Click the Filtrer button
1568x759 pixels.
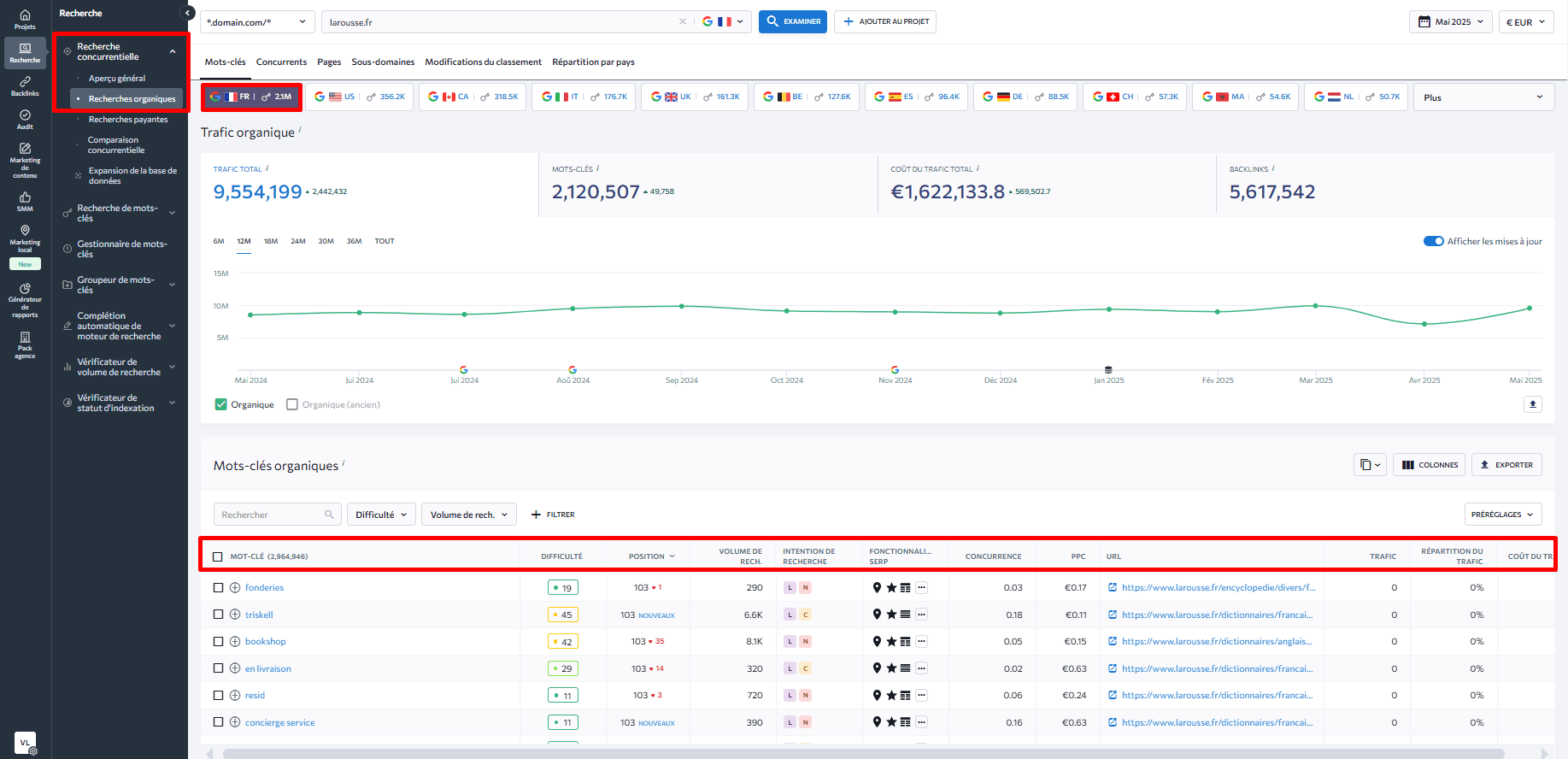pyautogui.click(x=553, y=515)
